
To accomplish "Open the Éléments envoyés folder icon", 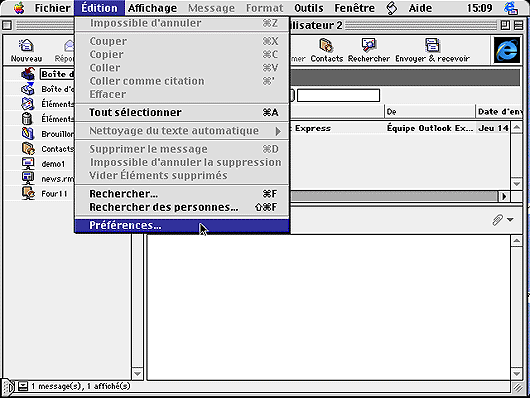I will tap(28, 104).
